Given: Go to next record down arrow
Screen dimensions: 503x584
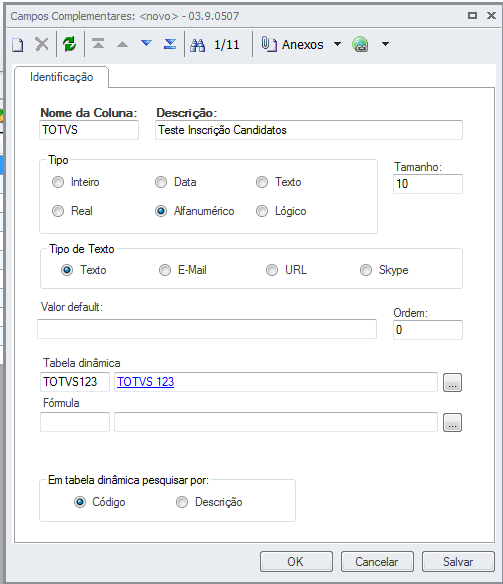Looking at the screenshot, I should 146,44.
